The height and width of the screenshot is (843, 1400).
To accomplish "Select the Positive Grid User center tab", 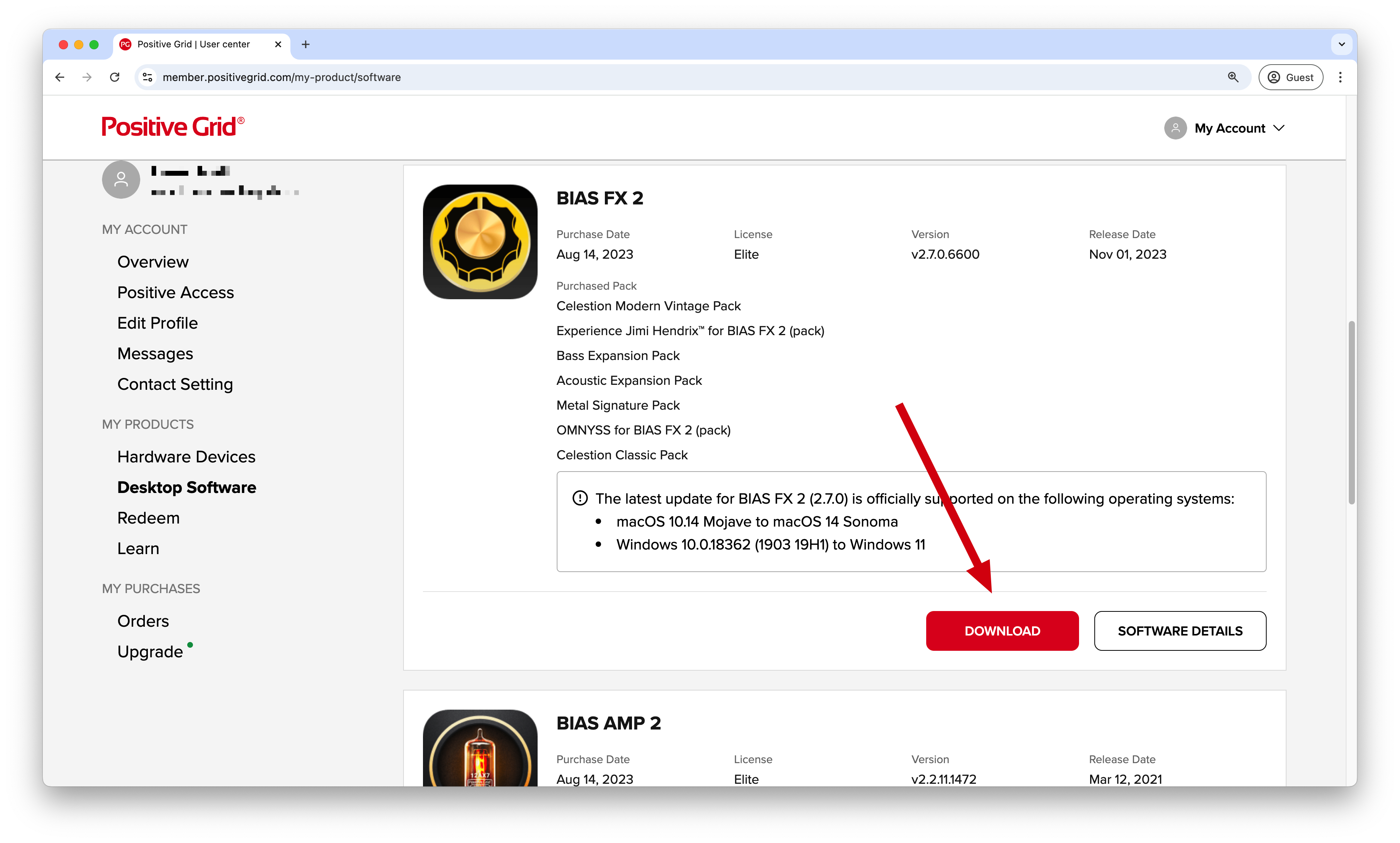I will [202, 44].
